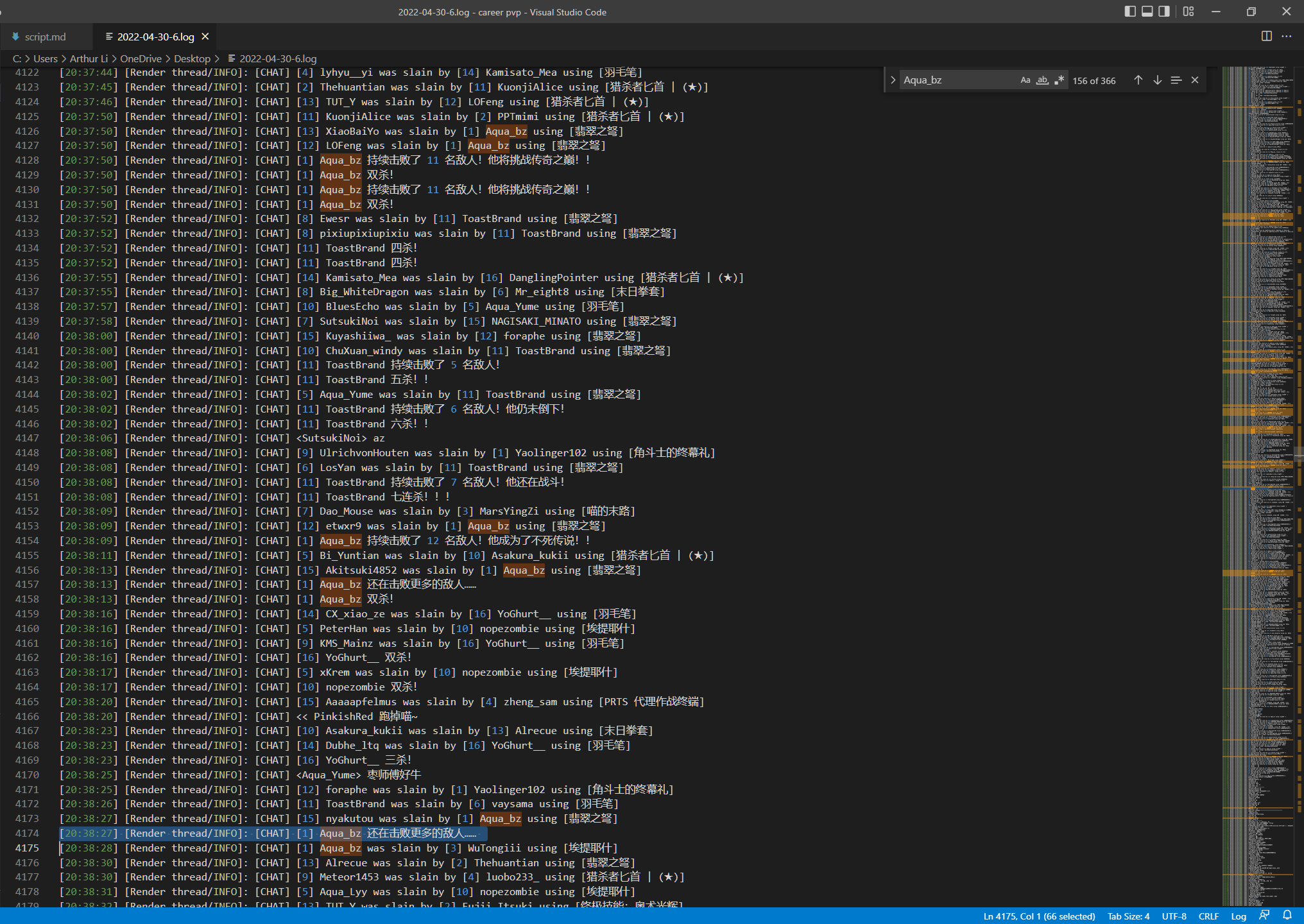
Task: Click the CRLF end-of-line indicator
Action: pyautogui.click(x=1208, y=916)
